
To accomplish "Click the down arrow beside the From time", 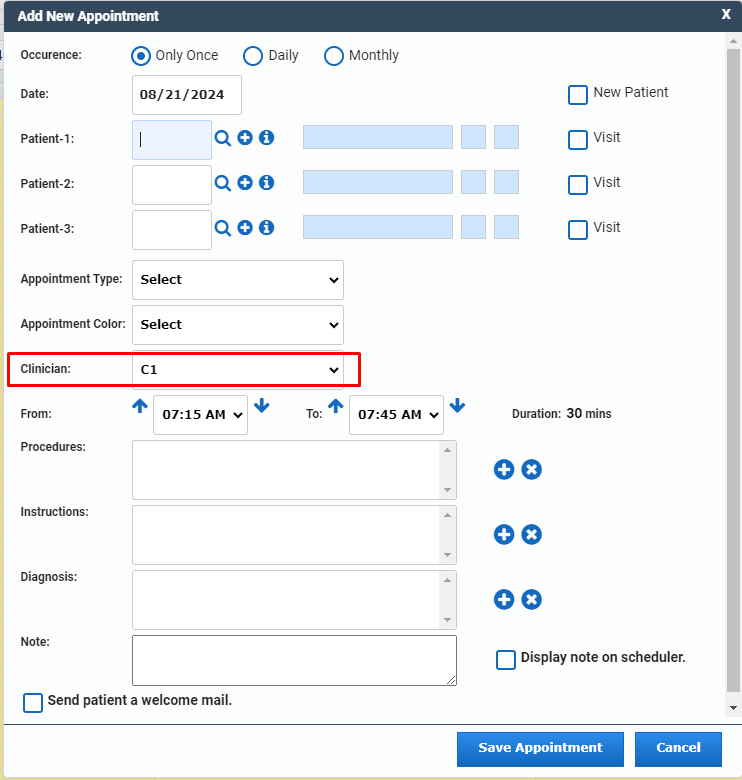I will coord(262,406).
